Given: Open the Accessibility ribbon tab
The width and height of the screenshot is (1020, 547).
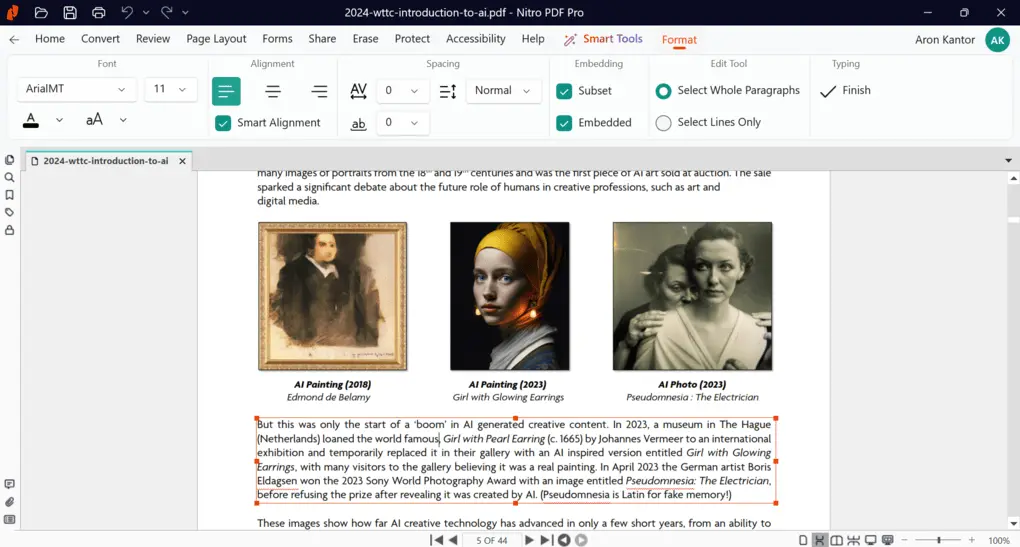Looking at the screenshot, I should click(476, 39).
